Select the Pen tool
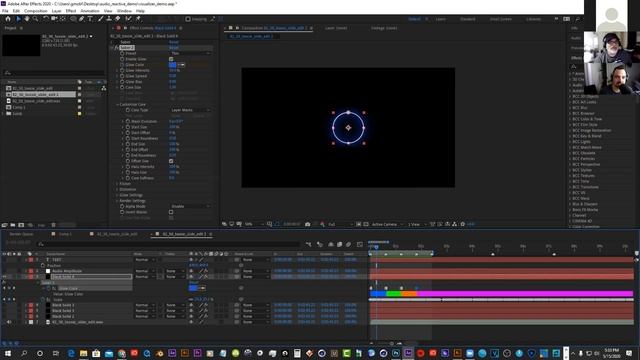This screenshot has width=640, height=360. click(x=82, y=19)
